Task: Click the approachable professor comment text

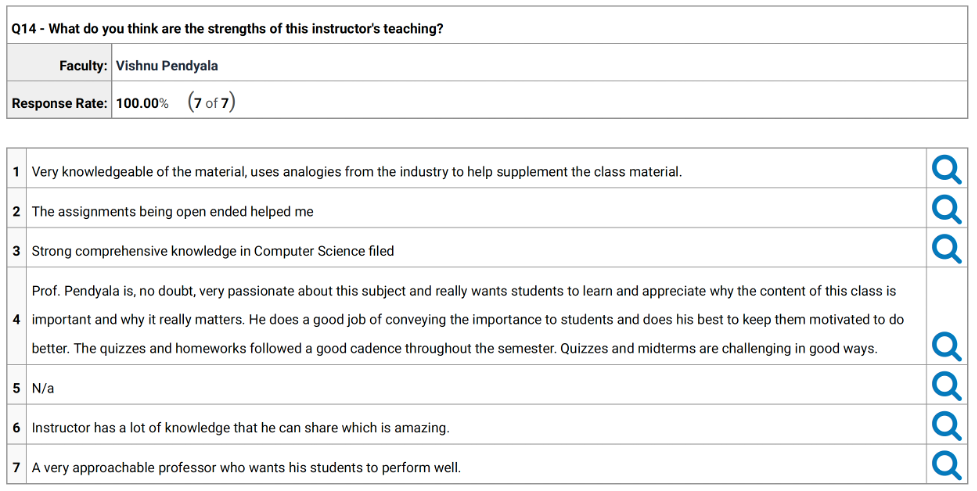Action: pyautogui.click(x=246, y=467)
